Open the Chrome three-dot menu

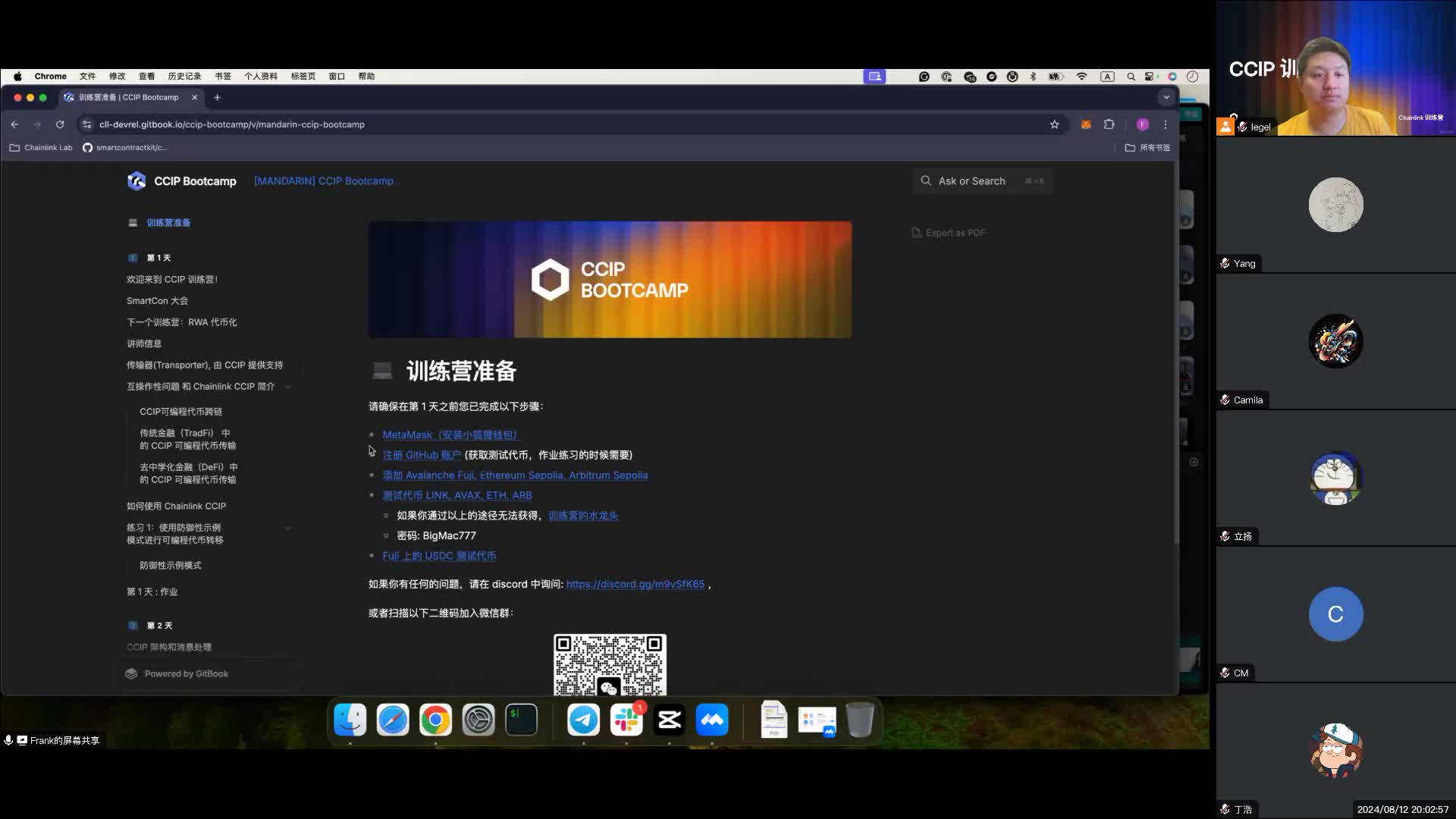click(1166, 124)
